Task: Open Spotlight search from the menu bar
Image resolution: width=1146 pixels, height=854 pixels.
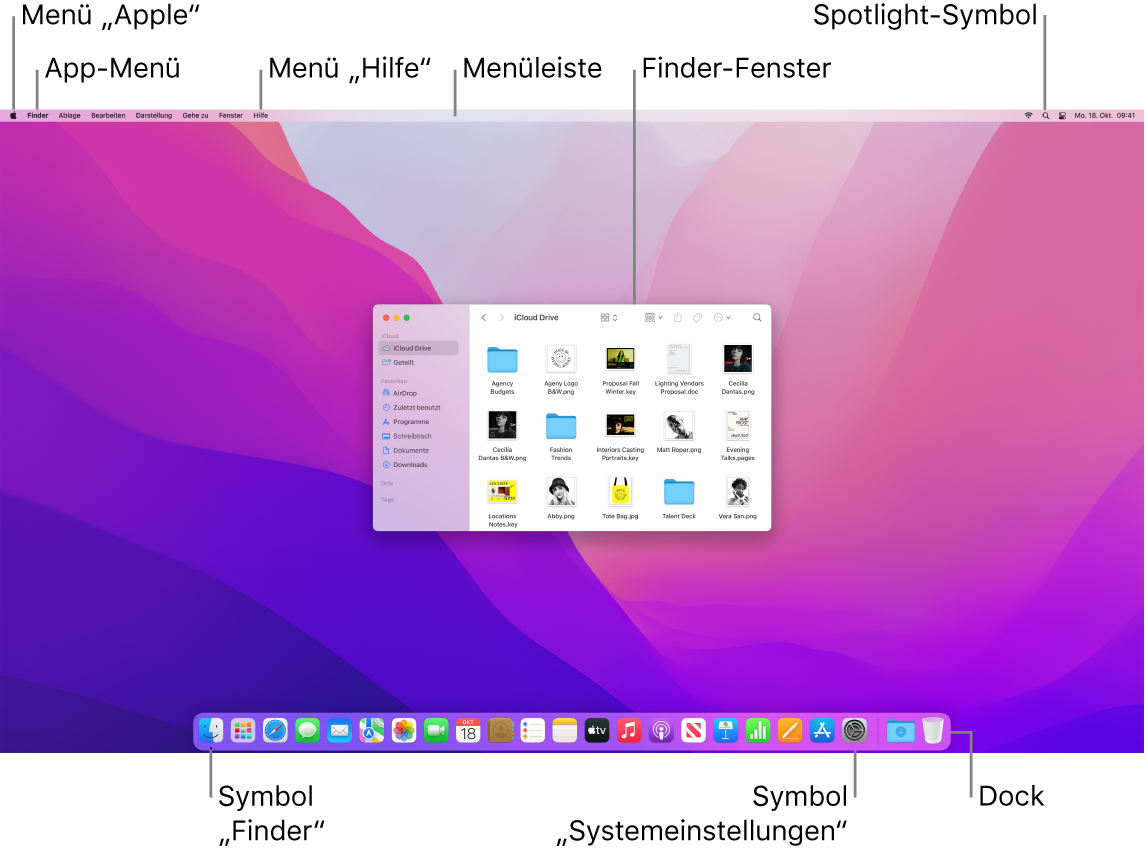Action: coord(1044,115)
